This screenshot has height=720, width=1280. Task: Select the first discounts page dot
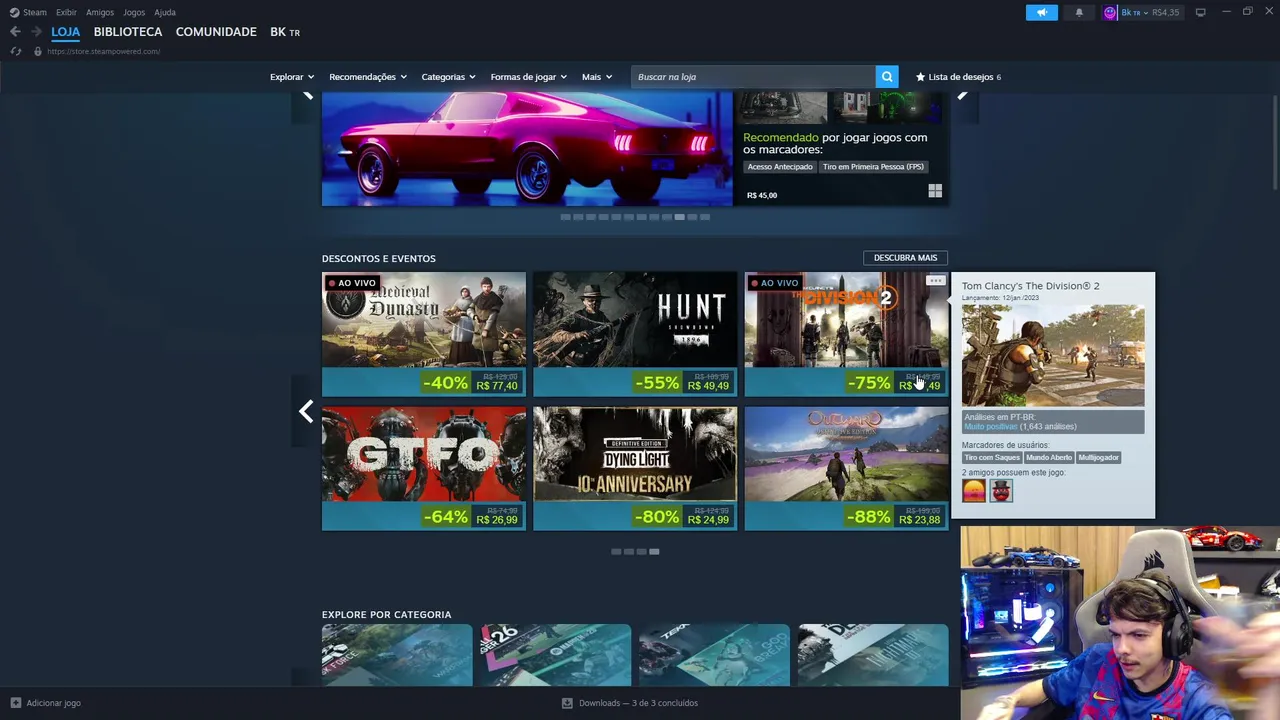[x=616, y=552]
